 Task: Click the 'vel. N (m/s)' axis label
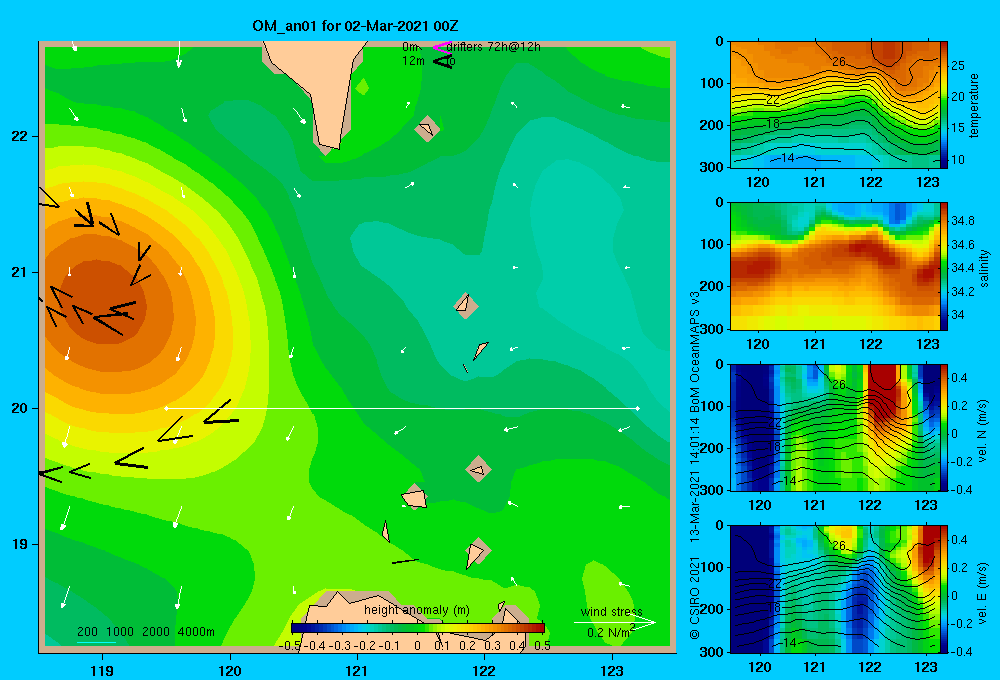click(x=982, y=431)
